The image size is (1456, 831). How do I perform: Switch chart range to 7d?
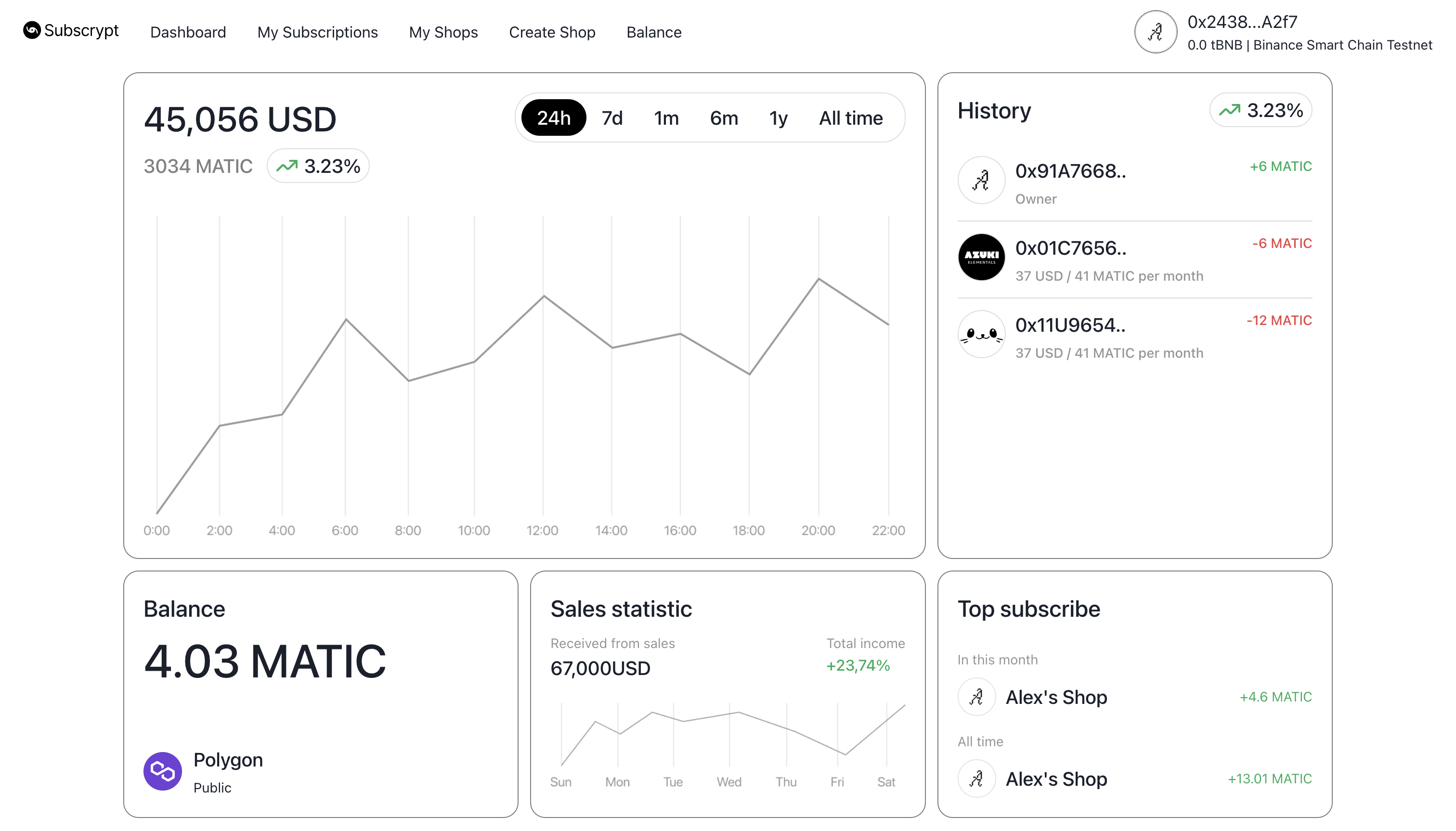pos(612,118)
